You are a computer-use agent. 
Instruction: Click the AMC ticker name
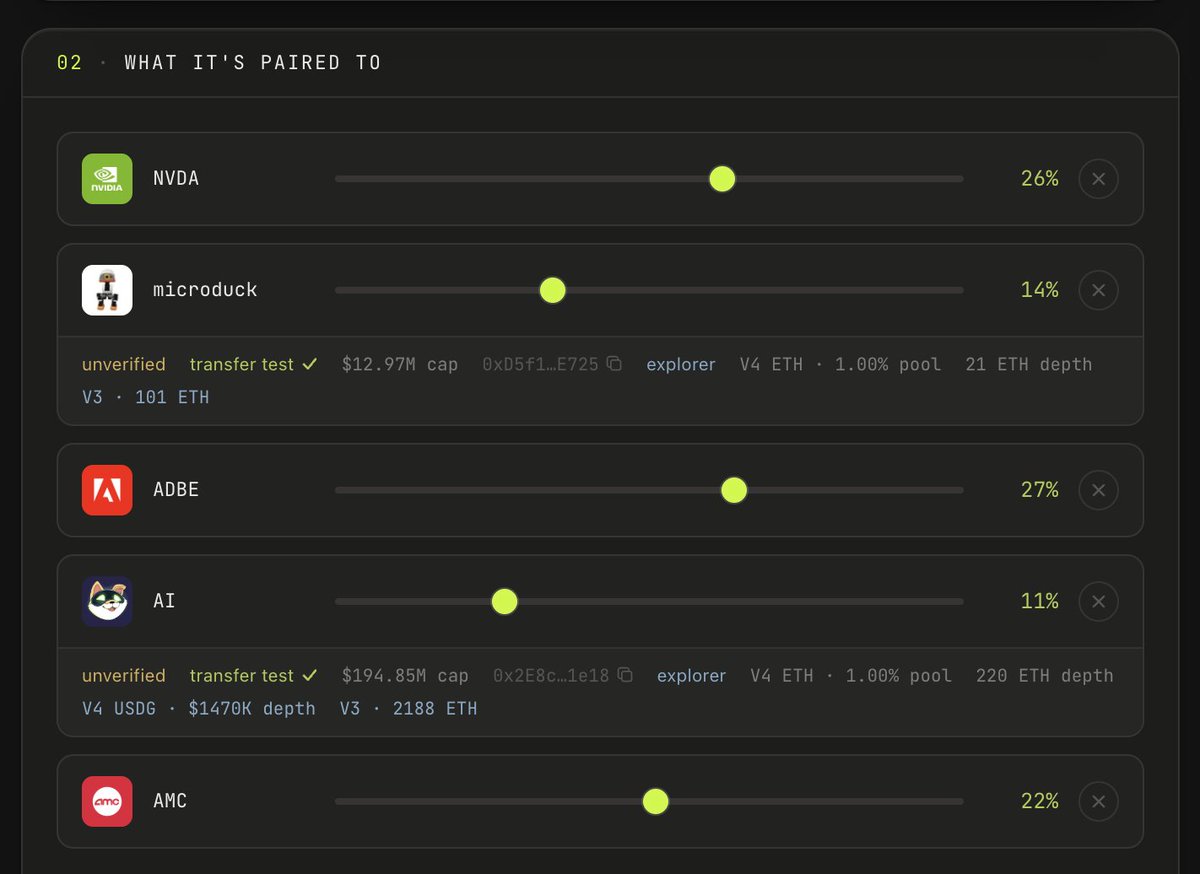click(170, 801)
